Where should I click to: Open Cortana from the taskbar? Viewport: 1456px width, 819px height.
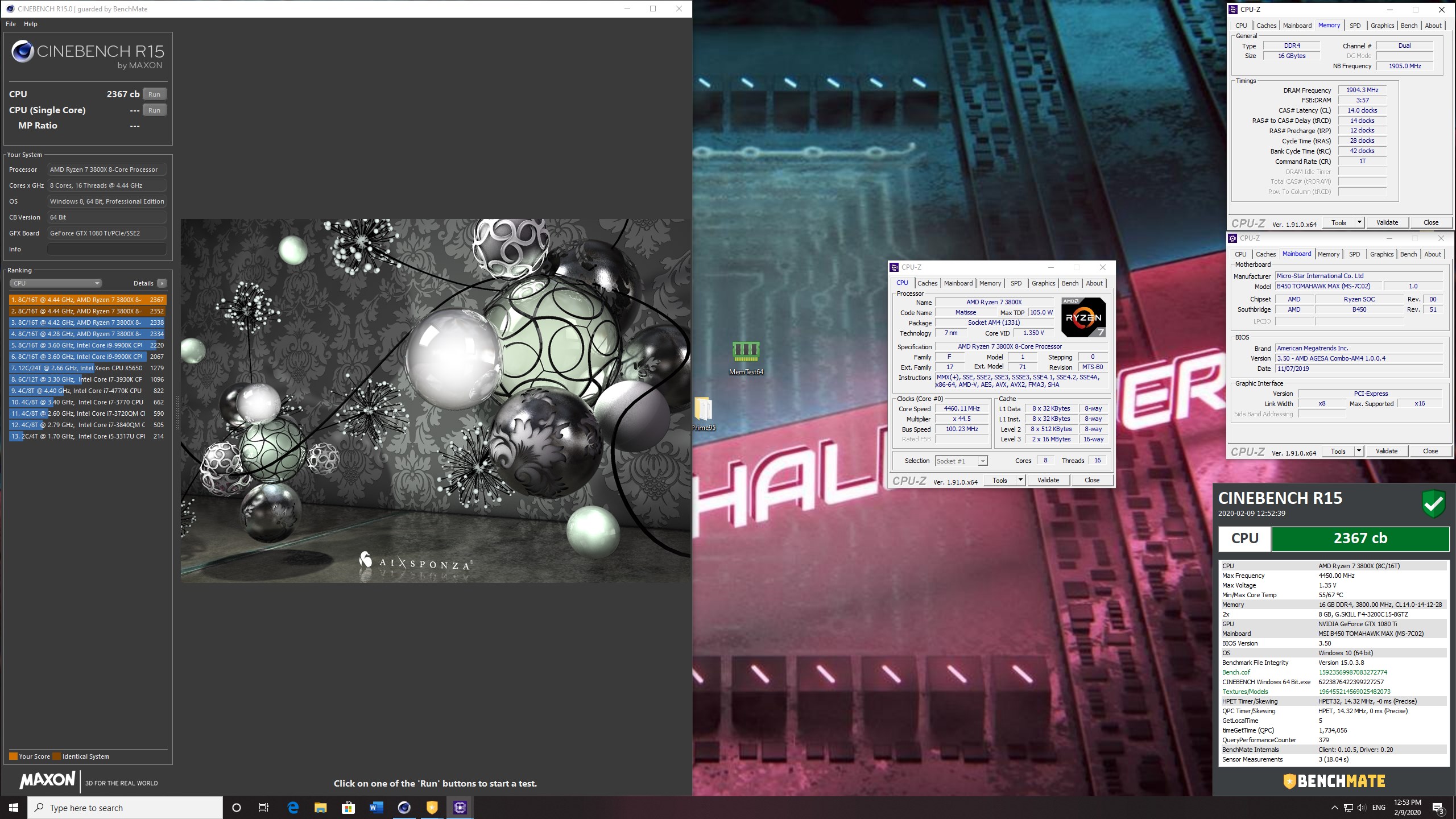coord(237,808)
